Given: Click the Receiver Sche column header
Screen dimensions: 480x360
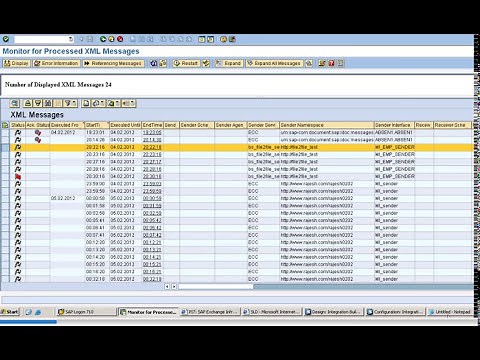Looking at the screenshot, I should 452,125.
